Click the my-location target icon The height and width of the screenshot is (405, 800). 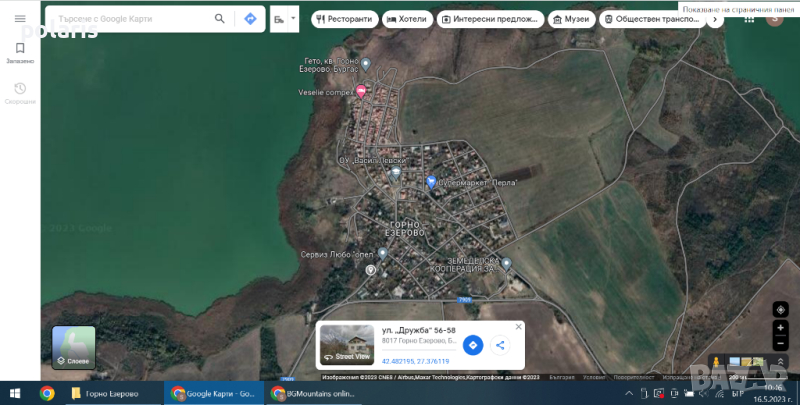click(781, 310)
